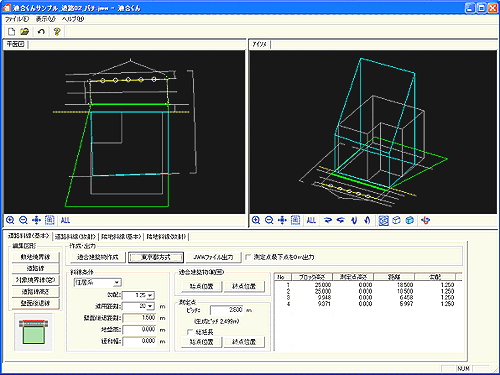Click the 道路線 button
This screenshot has height=375, width=500.
point(35,268)
